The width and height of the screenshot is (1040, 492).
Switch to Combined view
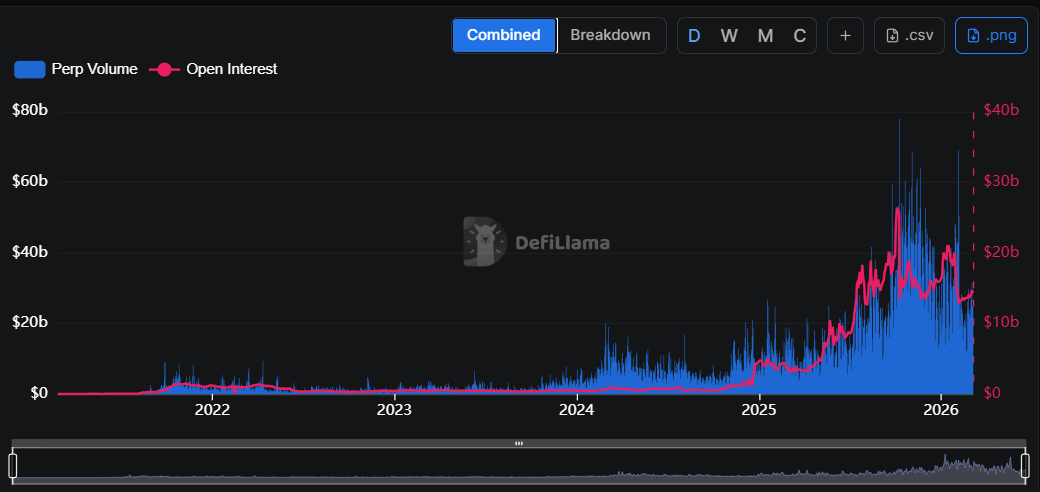504,35
